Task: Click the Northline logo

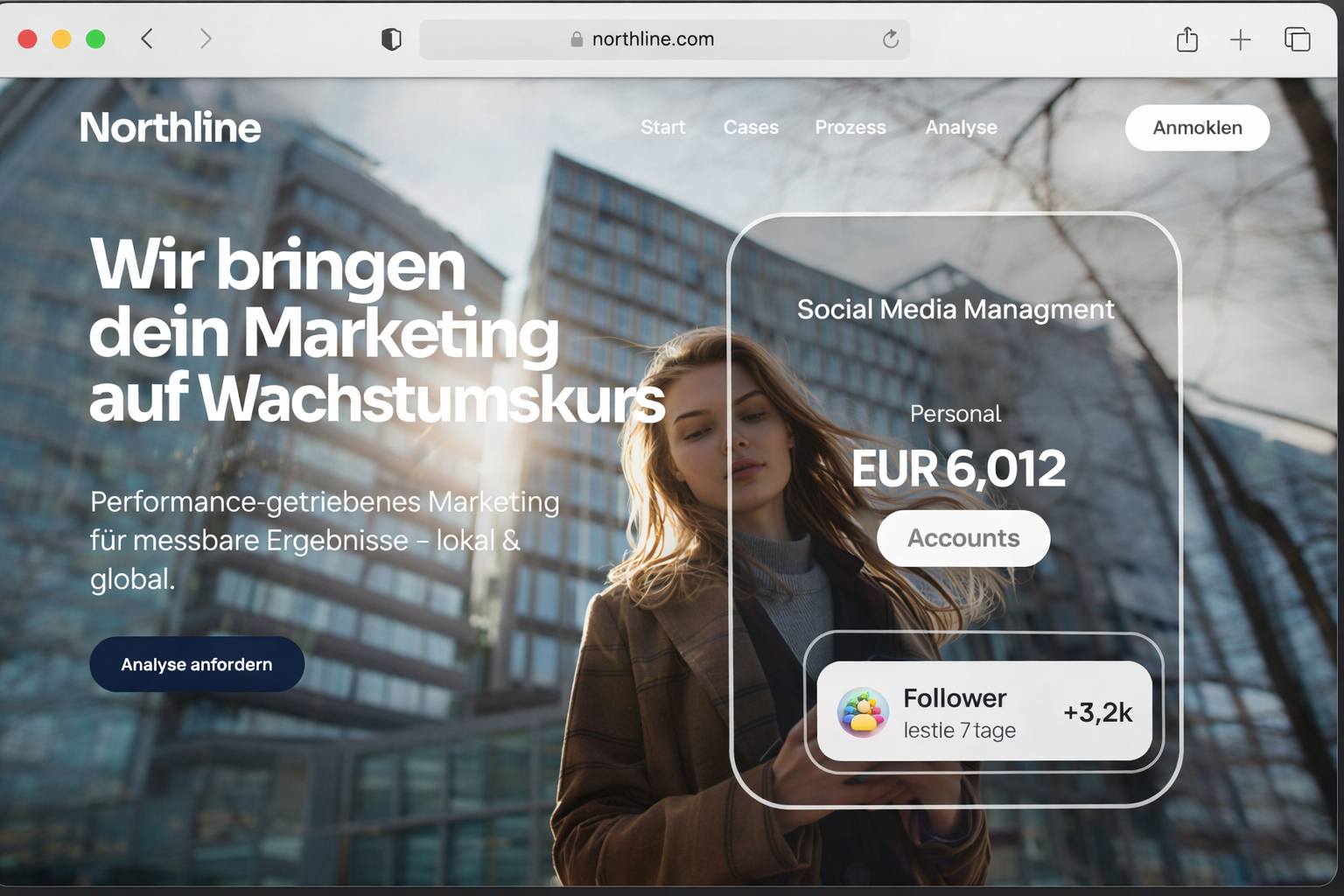Action: pos(170,128)
